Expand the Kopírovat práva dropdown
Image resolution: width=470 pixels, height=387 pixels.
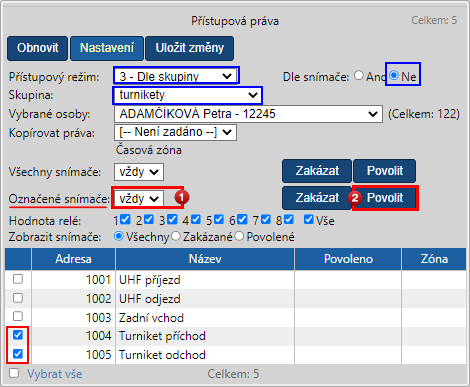[x=175, y=132]
